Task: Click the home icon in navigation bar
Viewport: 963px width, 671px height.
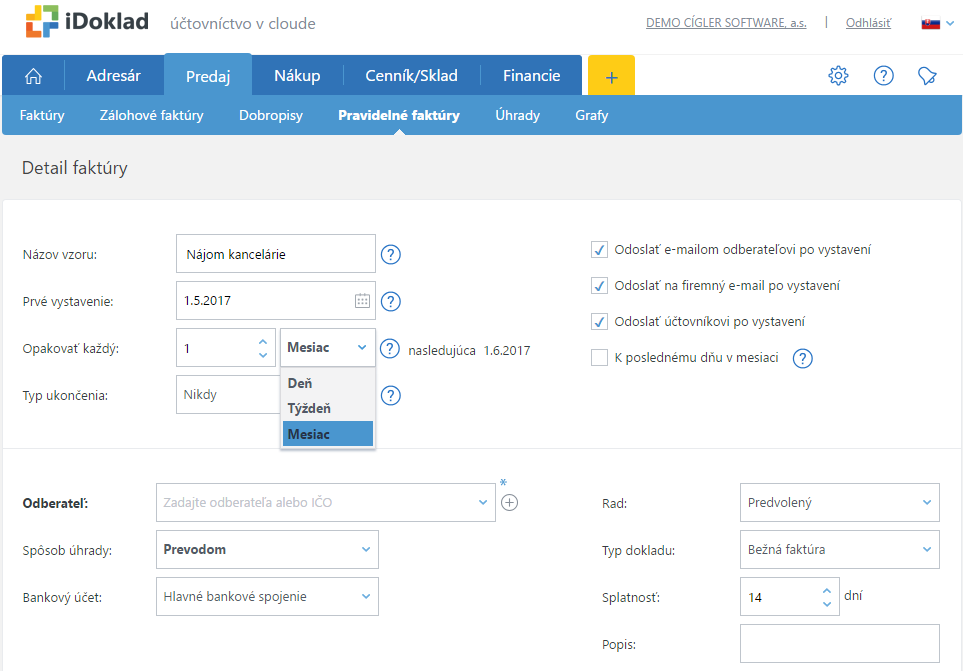Action: click(x=33, y=76)
